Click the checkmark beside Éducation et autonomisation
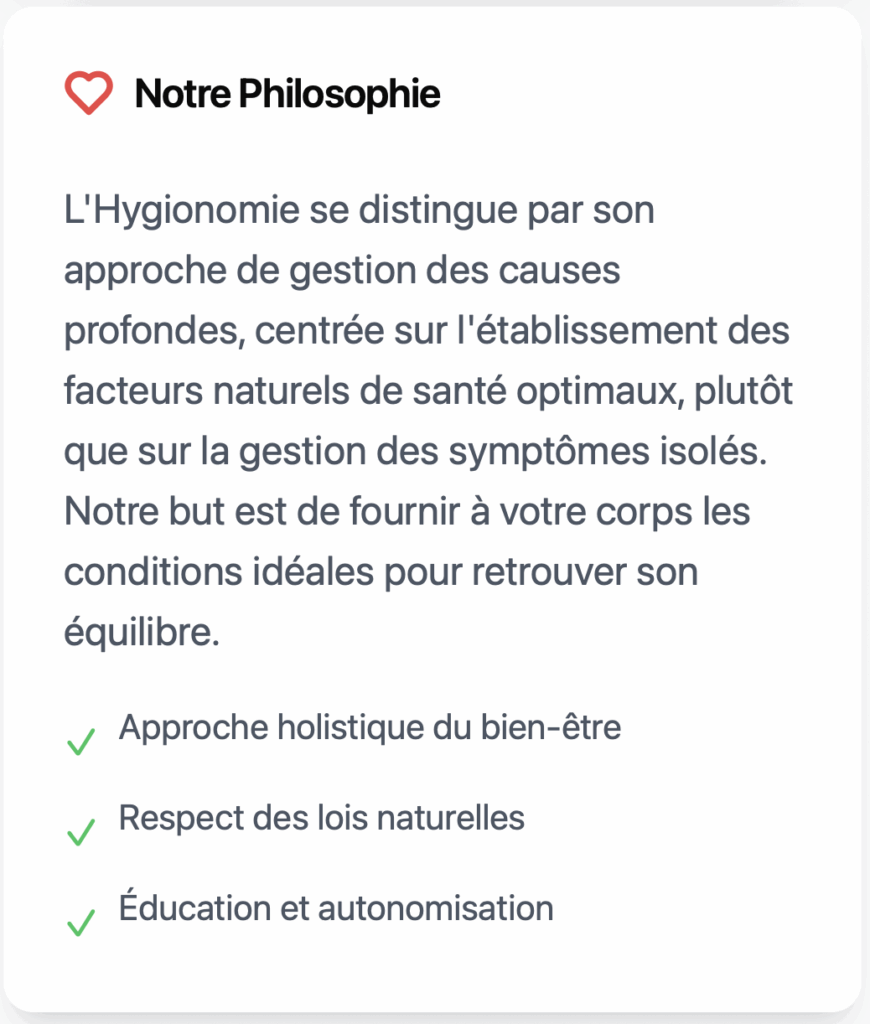 (80, 922)
